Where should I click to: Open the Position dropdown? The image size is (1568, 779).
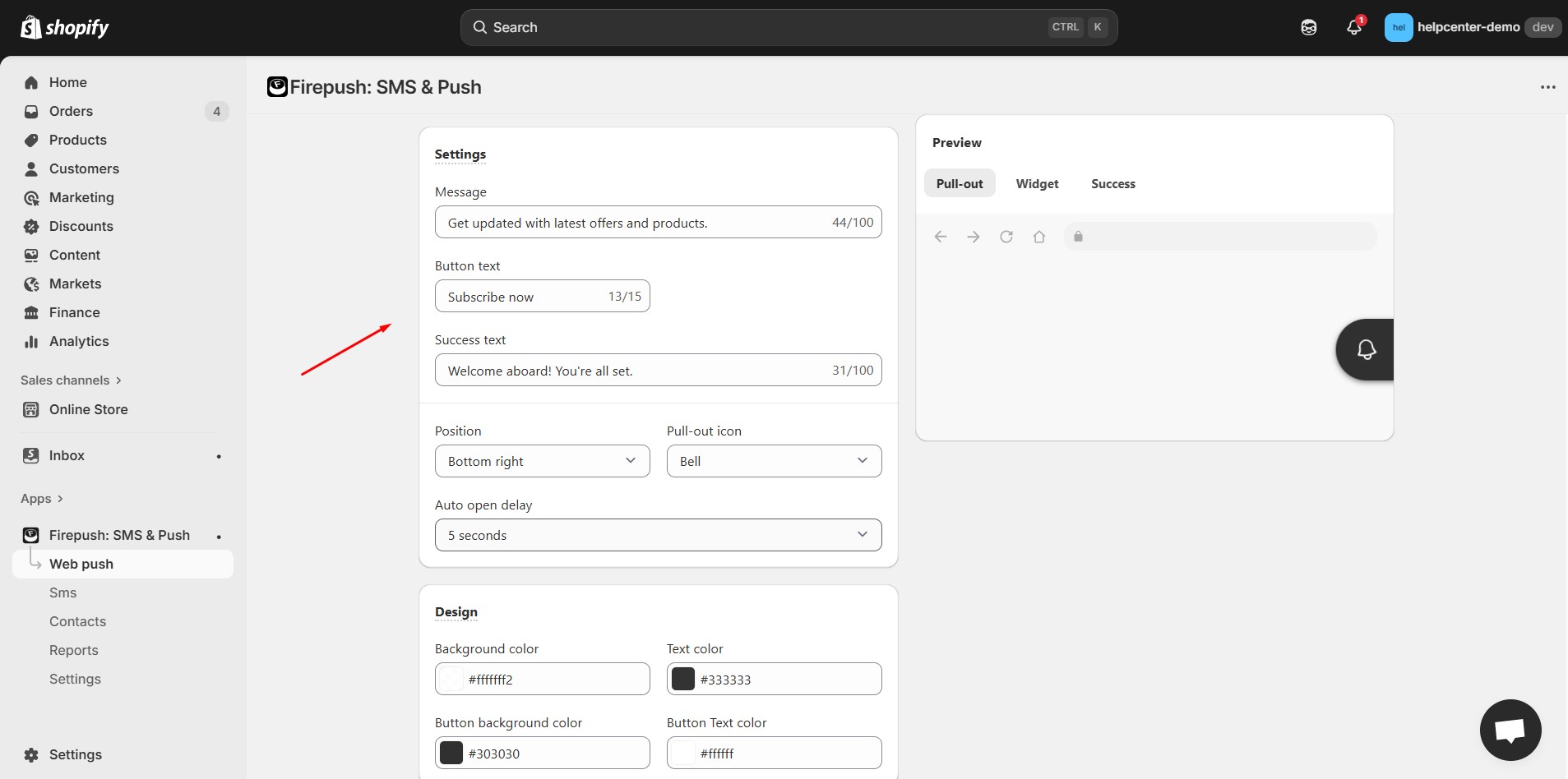coord(542,461)
